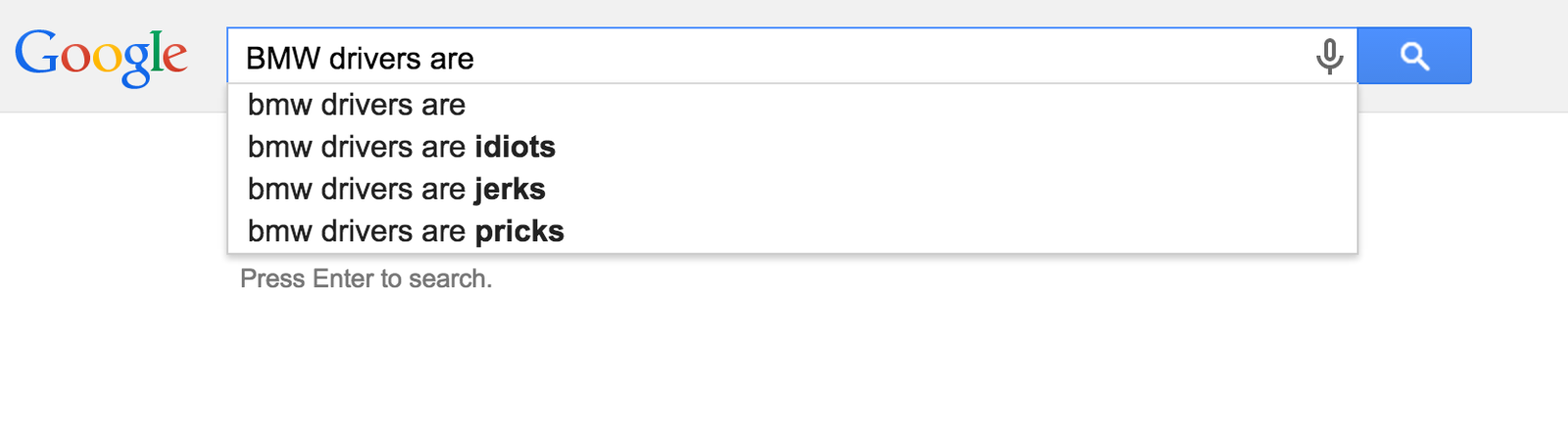This screenshot has width=1568, height=431.
Task: Select the 'bmw drivers are pricks' suggestion
Action: pos(406,231)
